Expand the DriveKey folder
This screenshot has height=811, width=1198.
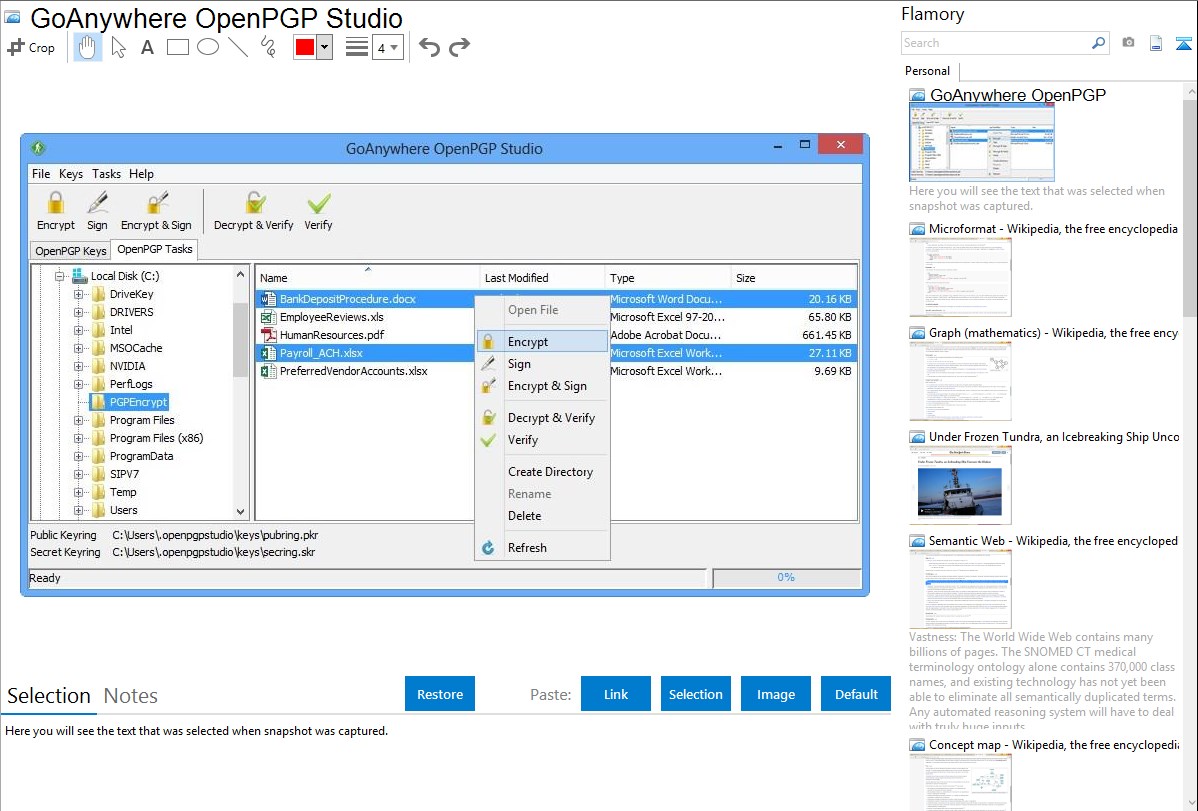78,294
